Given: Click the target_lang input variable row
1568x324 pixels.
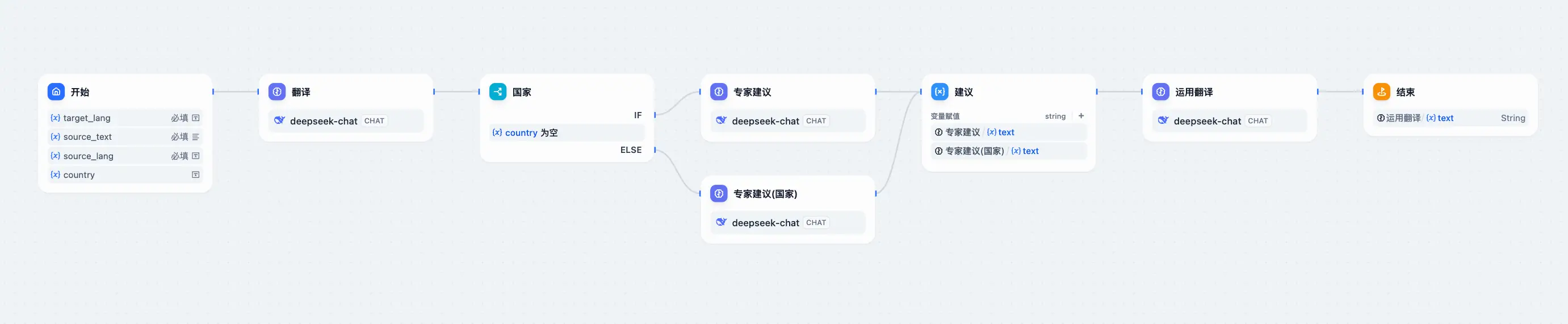Looking at the screenshot, I should (125, 118).
